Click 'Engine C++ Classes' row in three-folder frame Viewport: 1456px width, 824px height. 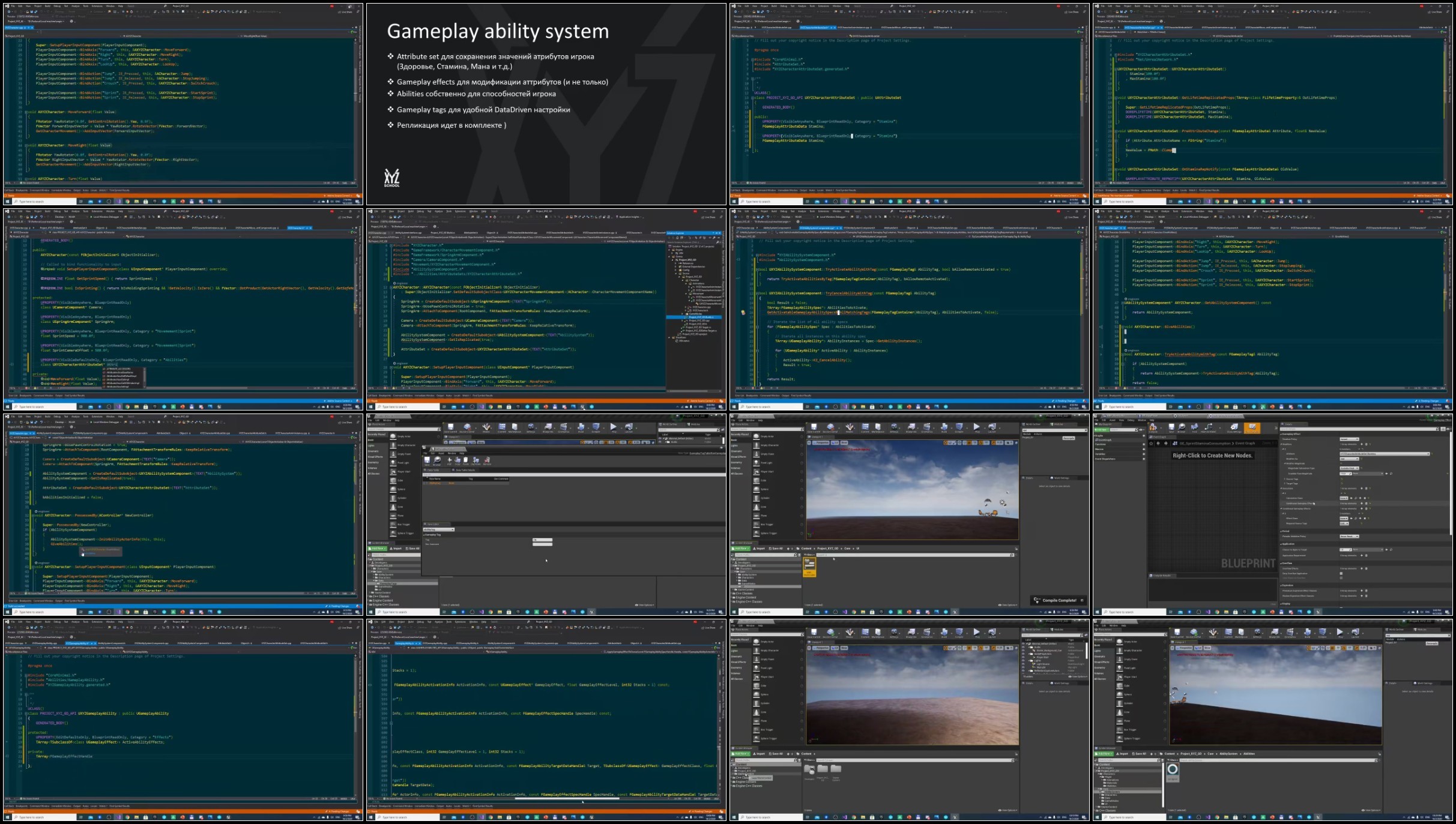click(x=749, y=786)
